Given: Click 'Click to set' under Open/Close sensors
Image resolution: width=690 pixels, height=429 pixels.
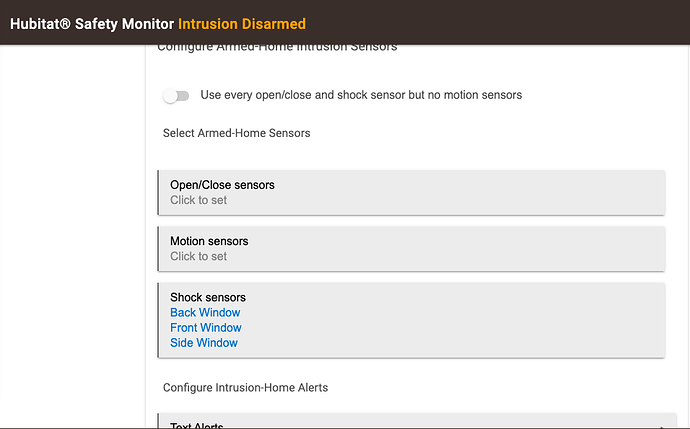Looking at the screenshot, I should tap(198, 200).
